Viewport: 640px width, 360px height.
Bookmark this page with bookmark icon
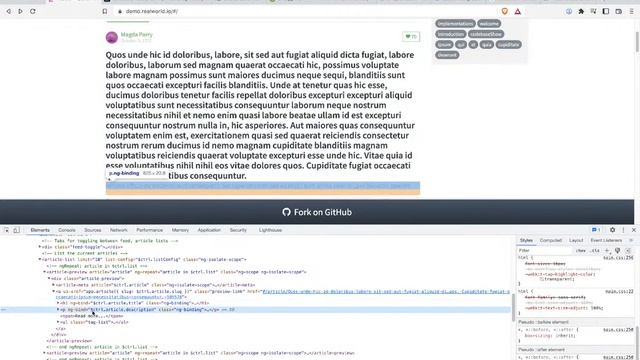(105, 11)
